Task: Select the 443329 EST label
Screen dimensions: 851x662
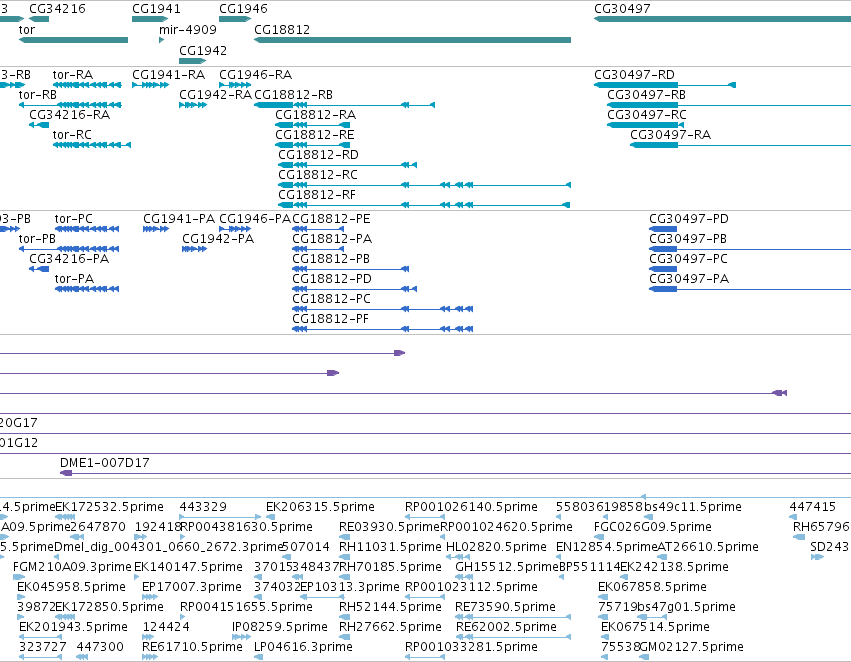Action: click(203, 507)
